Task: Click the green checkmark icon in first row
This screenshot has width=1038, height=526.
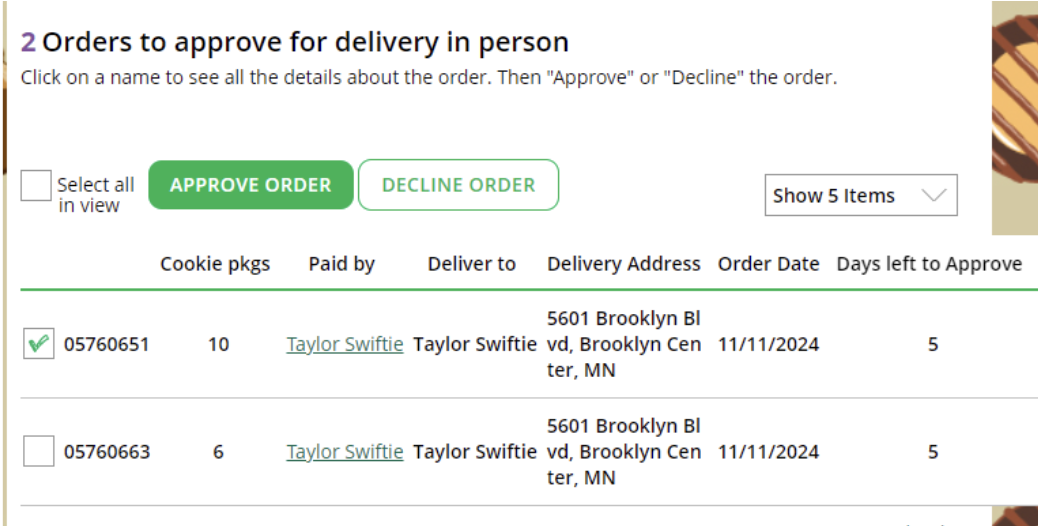Action: click(x=38, y=343)
